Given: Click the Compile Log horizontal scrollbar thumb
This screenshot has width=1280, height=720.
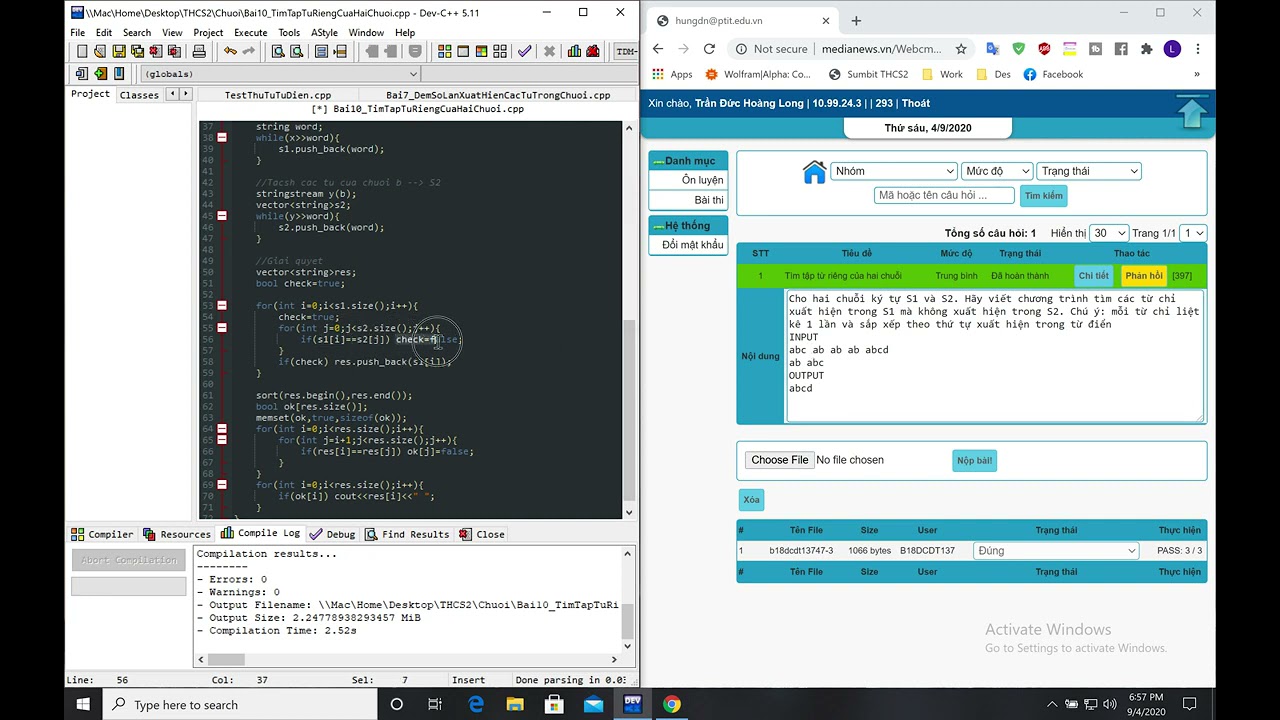Looking at the screenshot, I should [x=226, y=659].
